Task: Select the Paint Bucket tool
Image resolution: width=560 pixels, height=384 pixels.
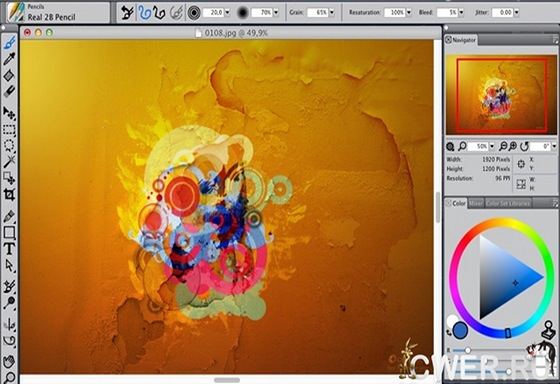Action: [x=9, y=75]
